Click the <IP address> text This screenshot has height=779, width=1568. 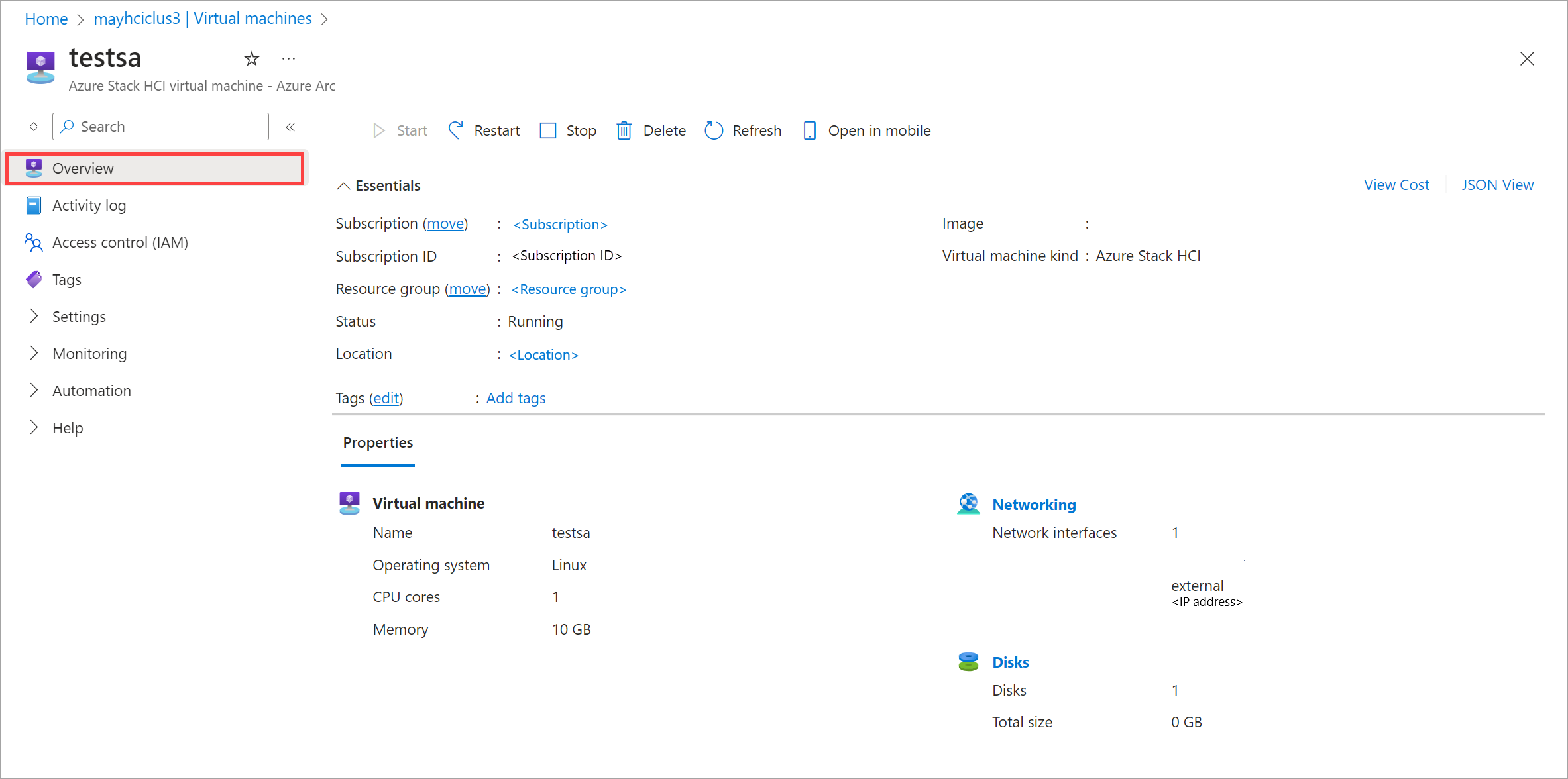pos(1207,602)
